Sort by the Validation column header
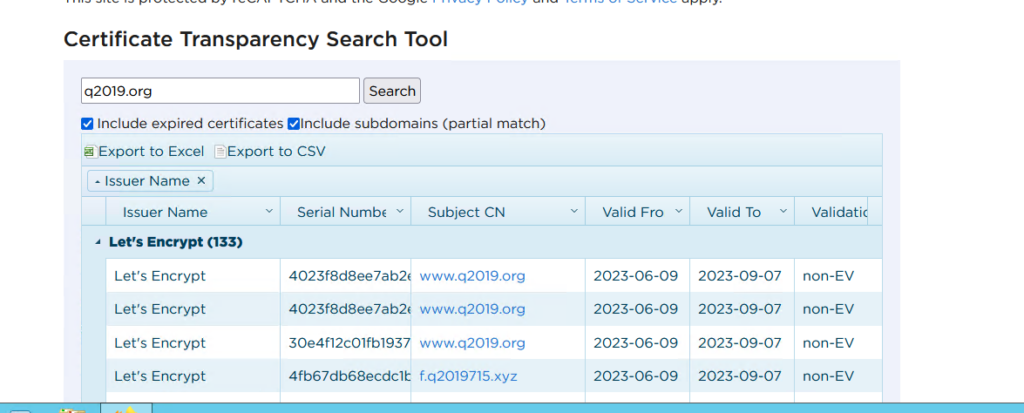Screen dimensions: 1024x413 (832, 212)
